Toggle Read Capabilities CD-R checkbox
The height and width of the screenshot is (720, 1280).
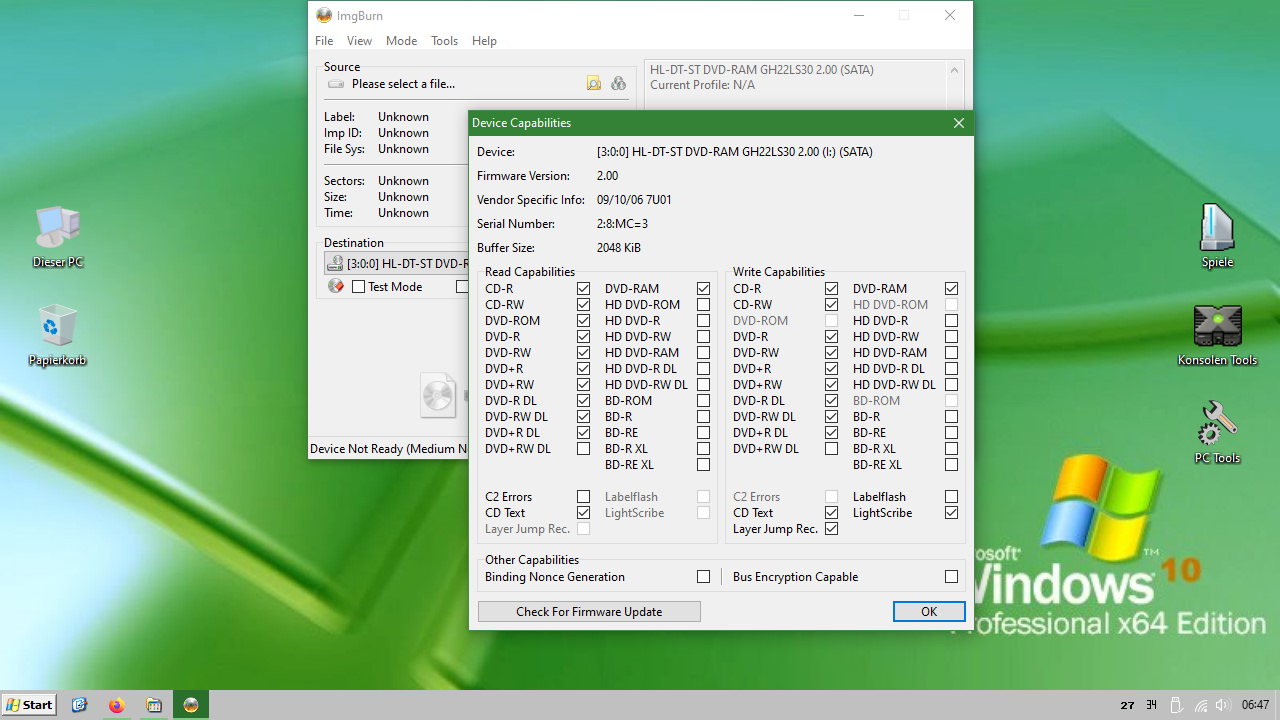(583, 289)
